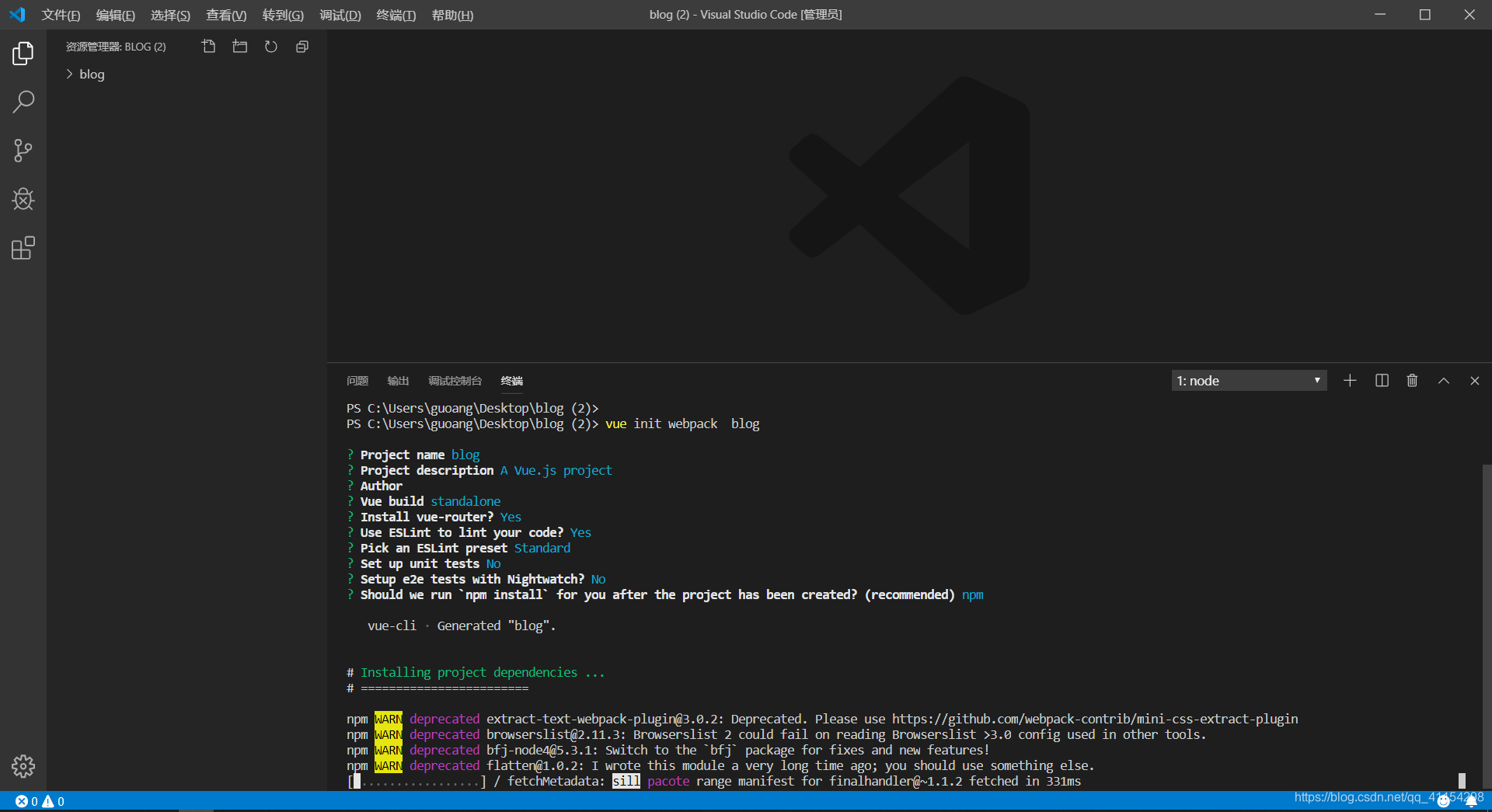1492x812 pixels.
Task: Open the Source Control view
Action: point(23,151)
